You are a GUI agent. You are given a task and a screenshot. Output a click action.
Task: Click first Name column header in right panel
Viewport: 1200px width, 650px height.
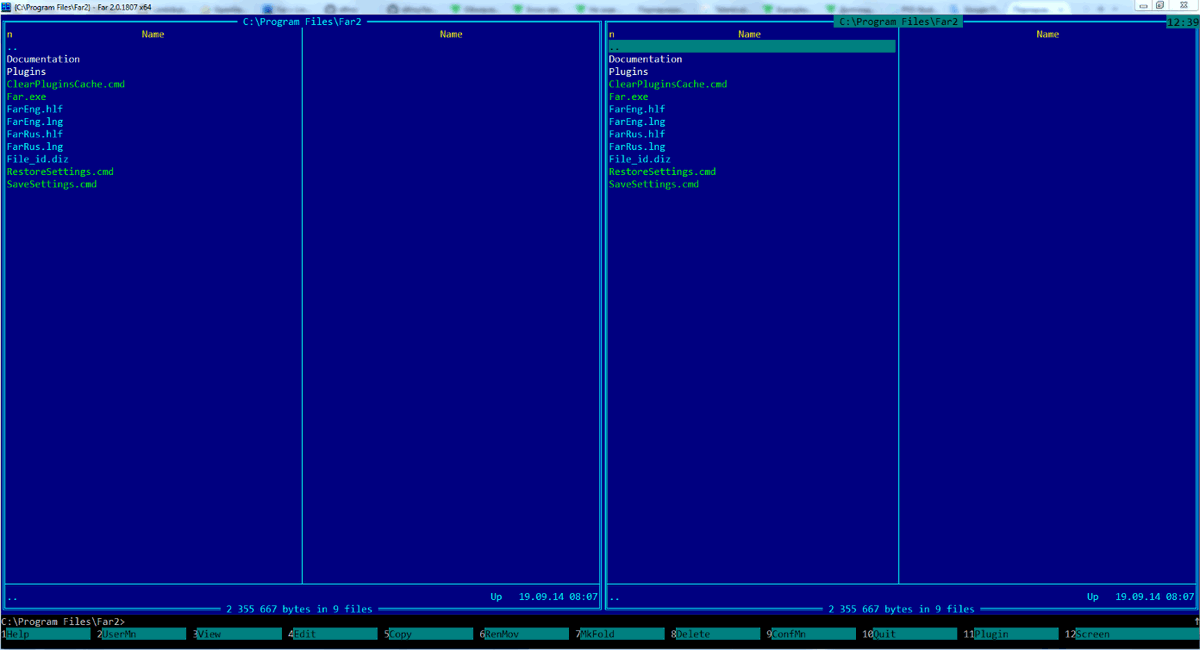(x=749, y=35)
